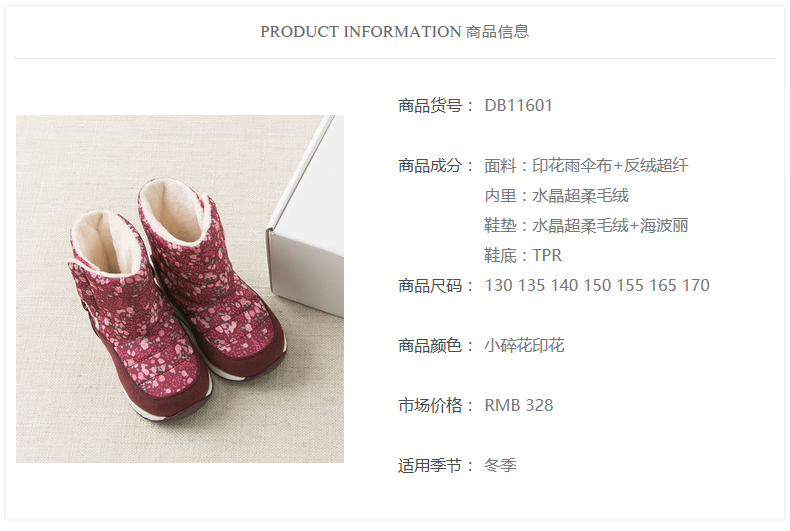Click the PRODUCT INFORMATION 商品信息 heading
The width and height of the screenshot is (790, 531).
[394, 32]
